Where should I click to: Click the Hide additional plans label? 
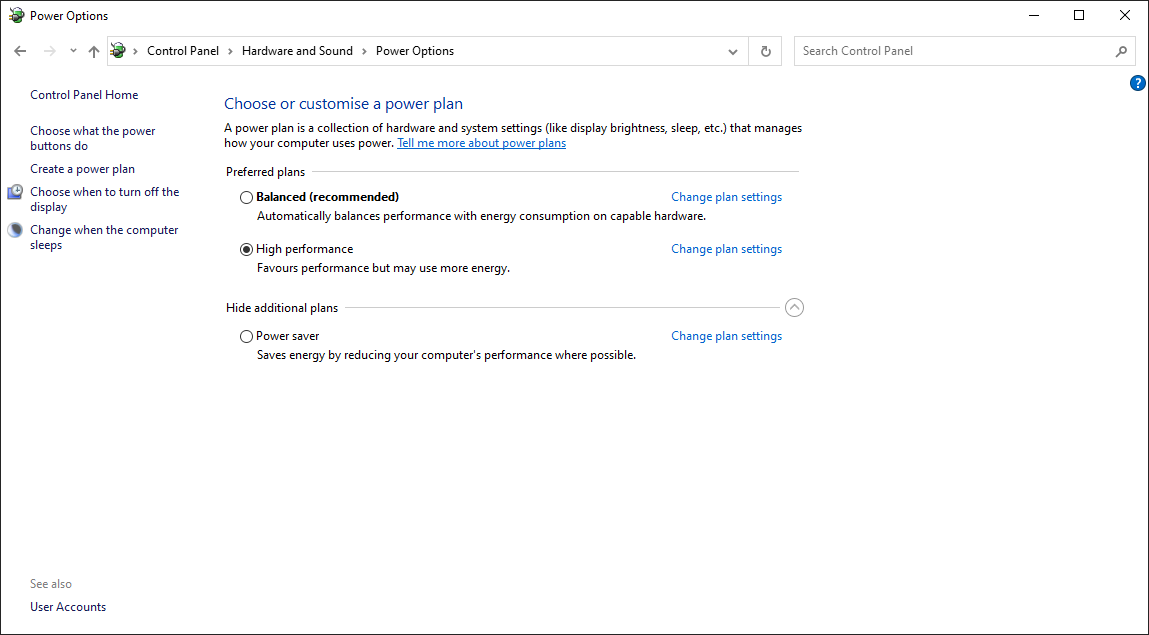click(282, 308)
